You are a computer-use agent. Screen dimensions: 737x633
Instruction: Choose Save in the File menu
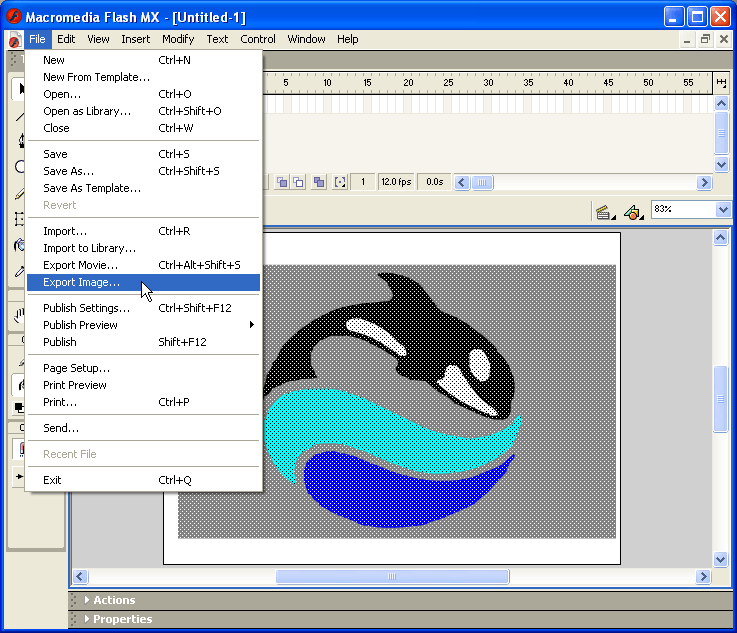pyautogui.click(x=143, y=154)
